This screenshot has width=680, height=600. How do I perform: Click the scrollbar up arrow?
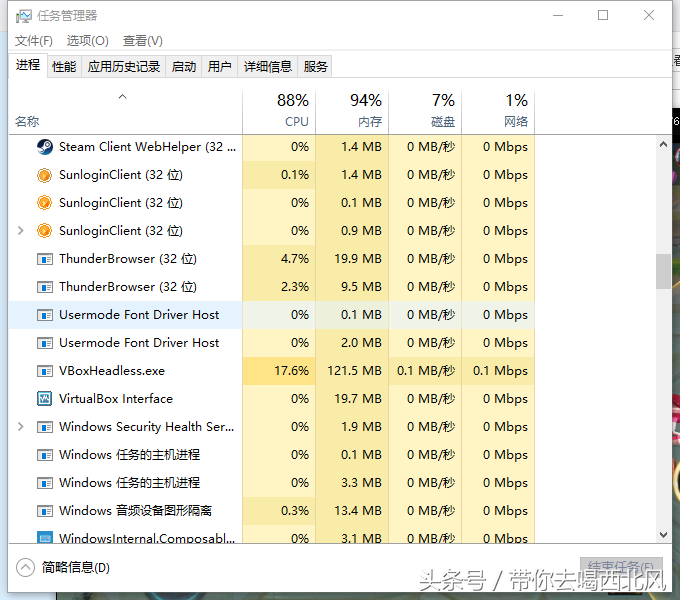(x=663, y=145)
